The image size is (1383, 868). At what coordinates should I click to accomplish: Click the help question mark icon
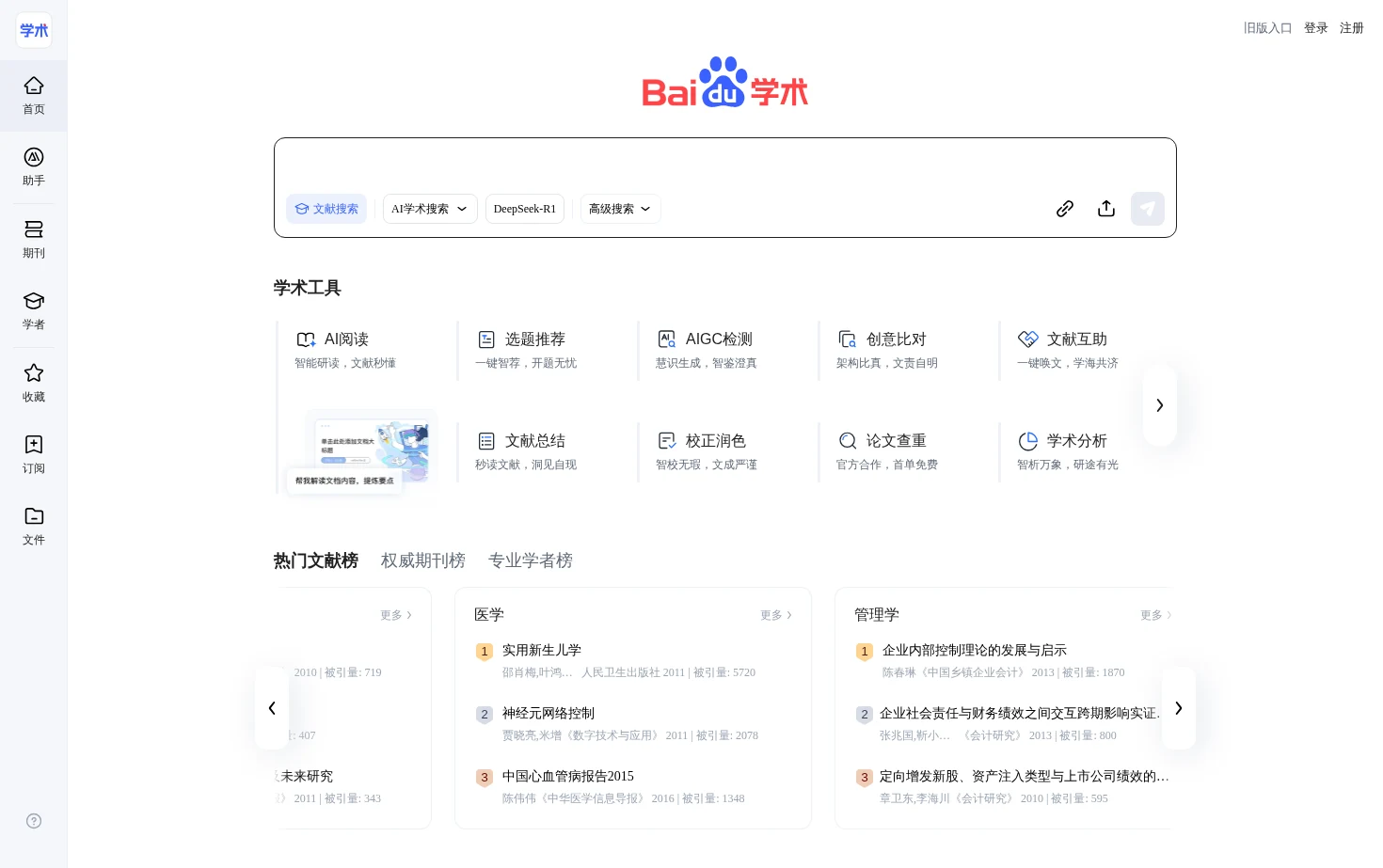(34, 821)
